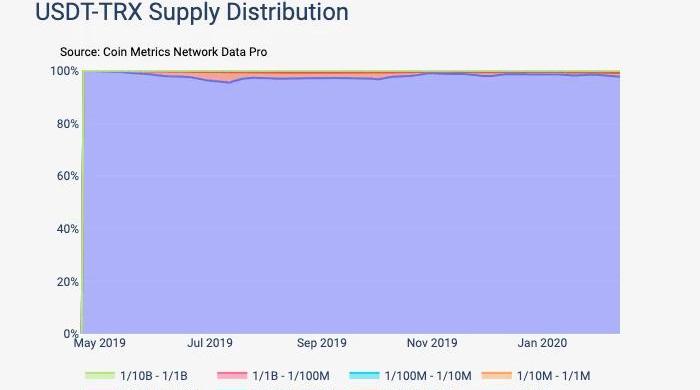Click the blue 1/100M - 1/10M legend swatch
Viewport: 700px width, 390px height.
pyautogui.click(x=364, y=375)
